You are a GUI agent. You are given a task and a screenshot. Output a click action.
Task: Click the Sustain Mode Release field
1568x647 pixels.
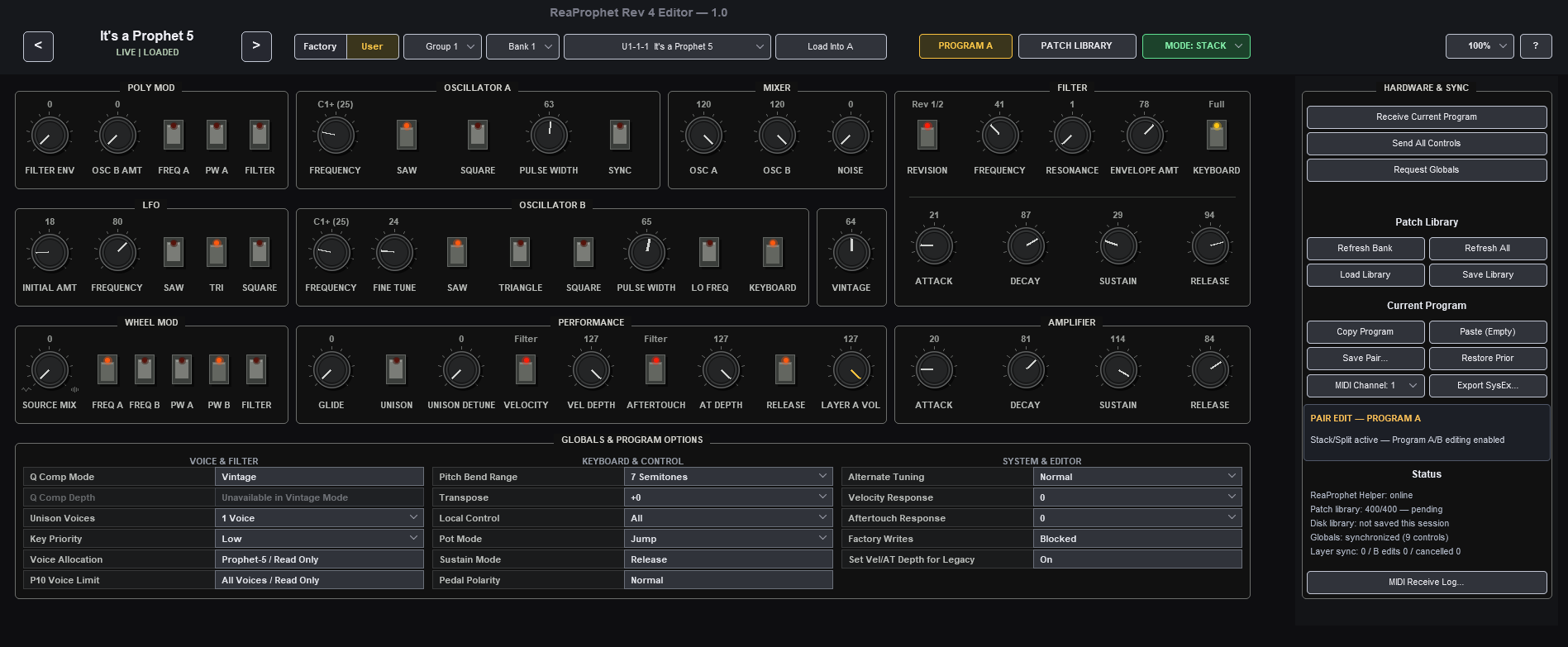pyautogui.click(x=727, y=559)
